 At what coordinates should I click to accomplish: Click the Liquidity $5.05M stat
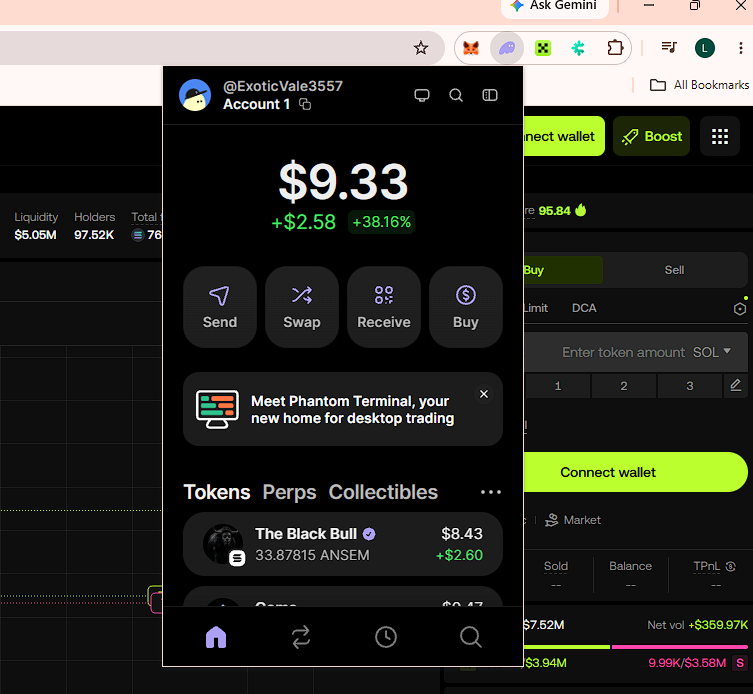(x=36, y=226)
